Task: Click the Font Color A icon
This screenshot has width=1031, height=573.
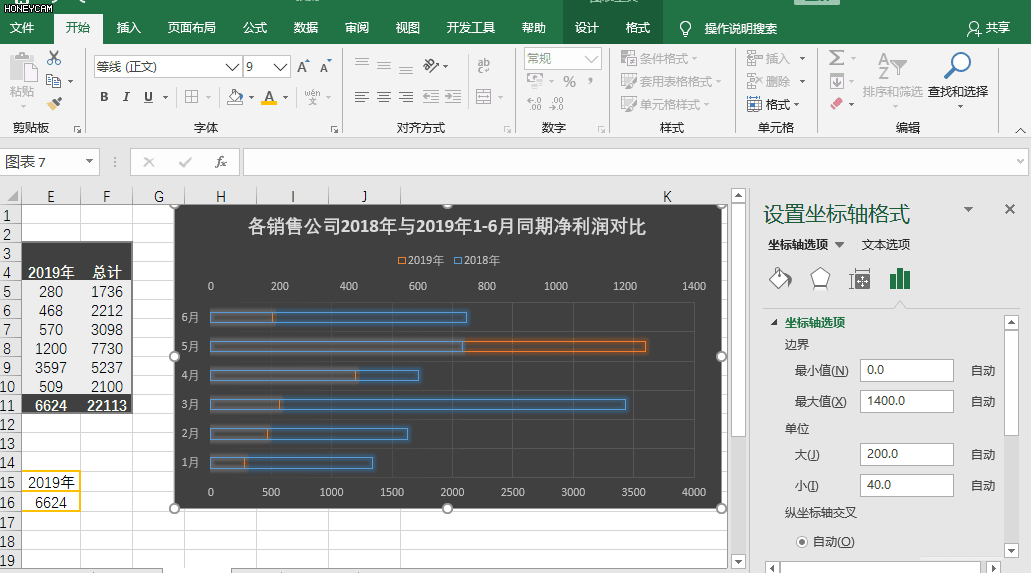Action: (269, 97)
